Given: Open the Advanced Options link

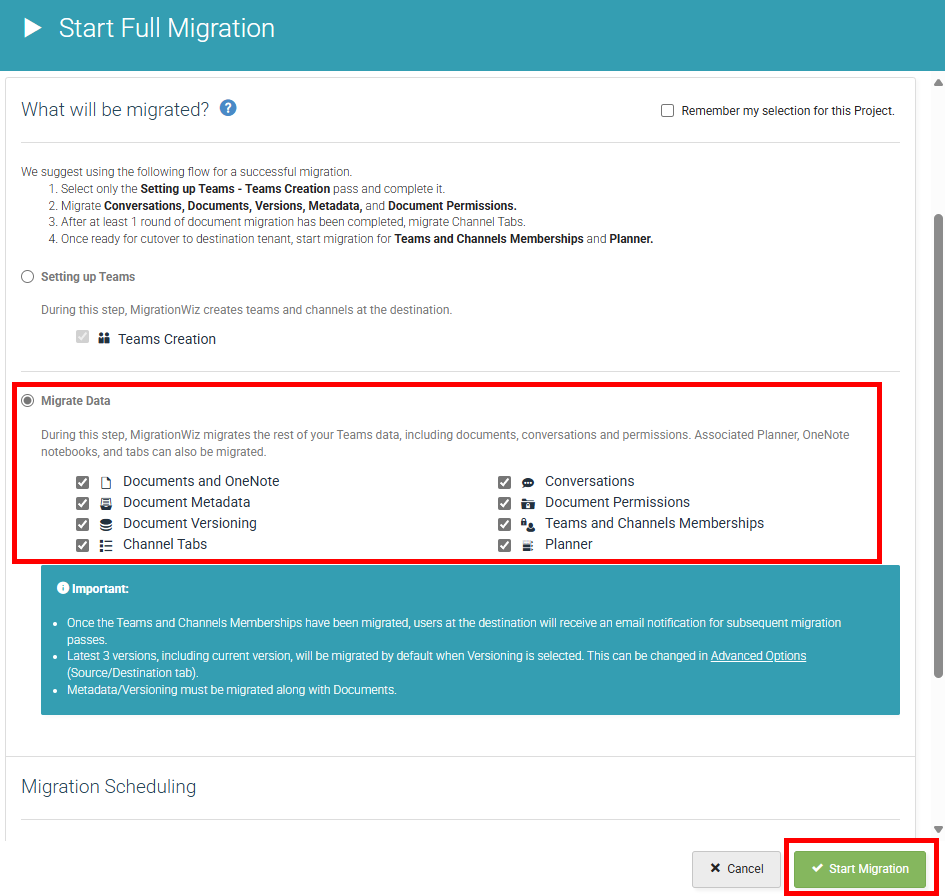Looking at the screenshot, I should [758, 656].
